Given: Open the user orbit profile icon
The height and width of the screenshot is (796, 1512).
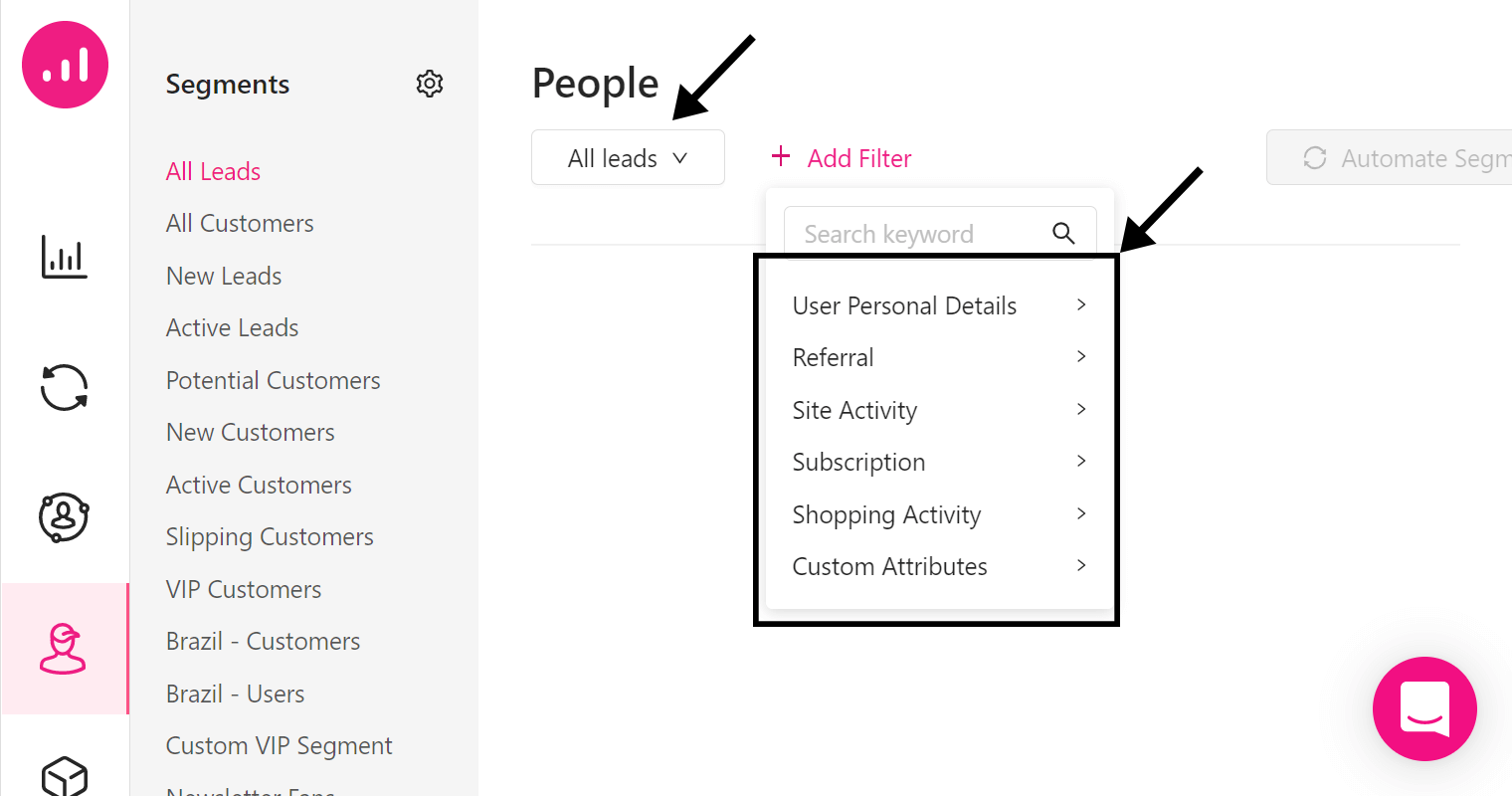Looking at the screenshot, I should click(64, 517).
